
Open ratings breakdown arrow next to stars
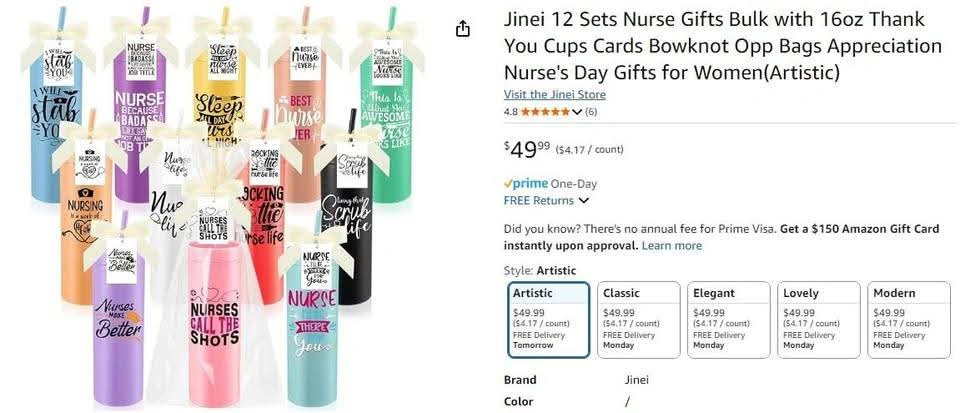pyautogui.click(x=578, y=112)
